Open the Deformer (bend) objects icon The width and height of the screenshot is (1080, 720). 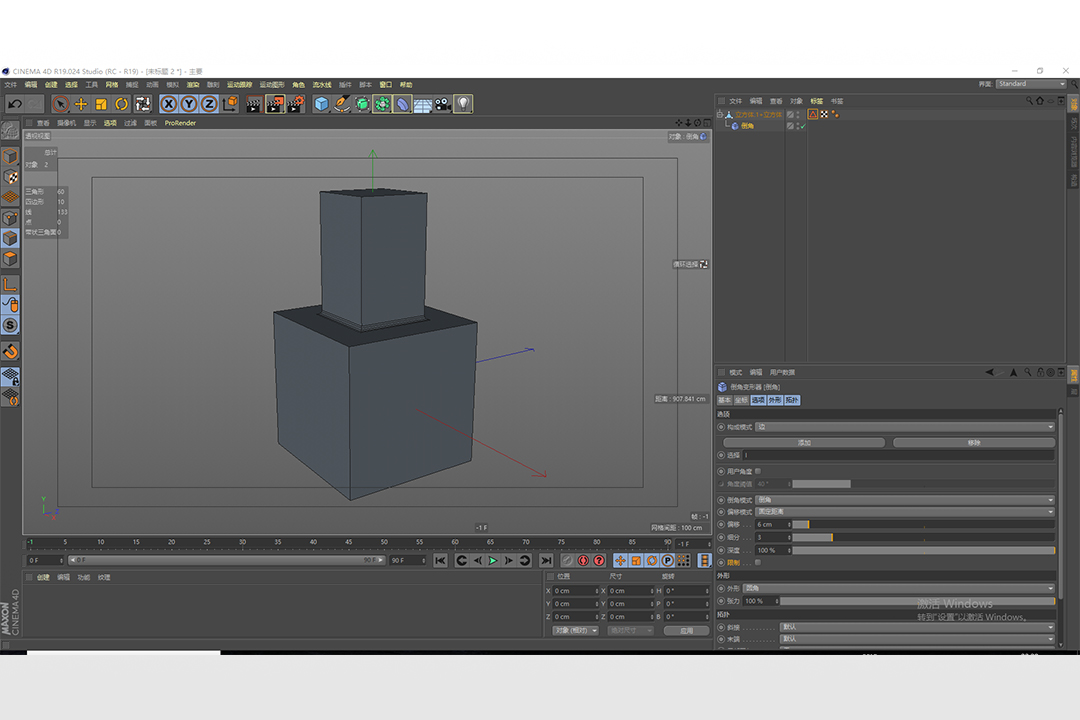pyautogui.click(x=402, y=104)
